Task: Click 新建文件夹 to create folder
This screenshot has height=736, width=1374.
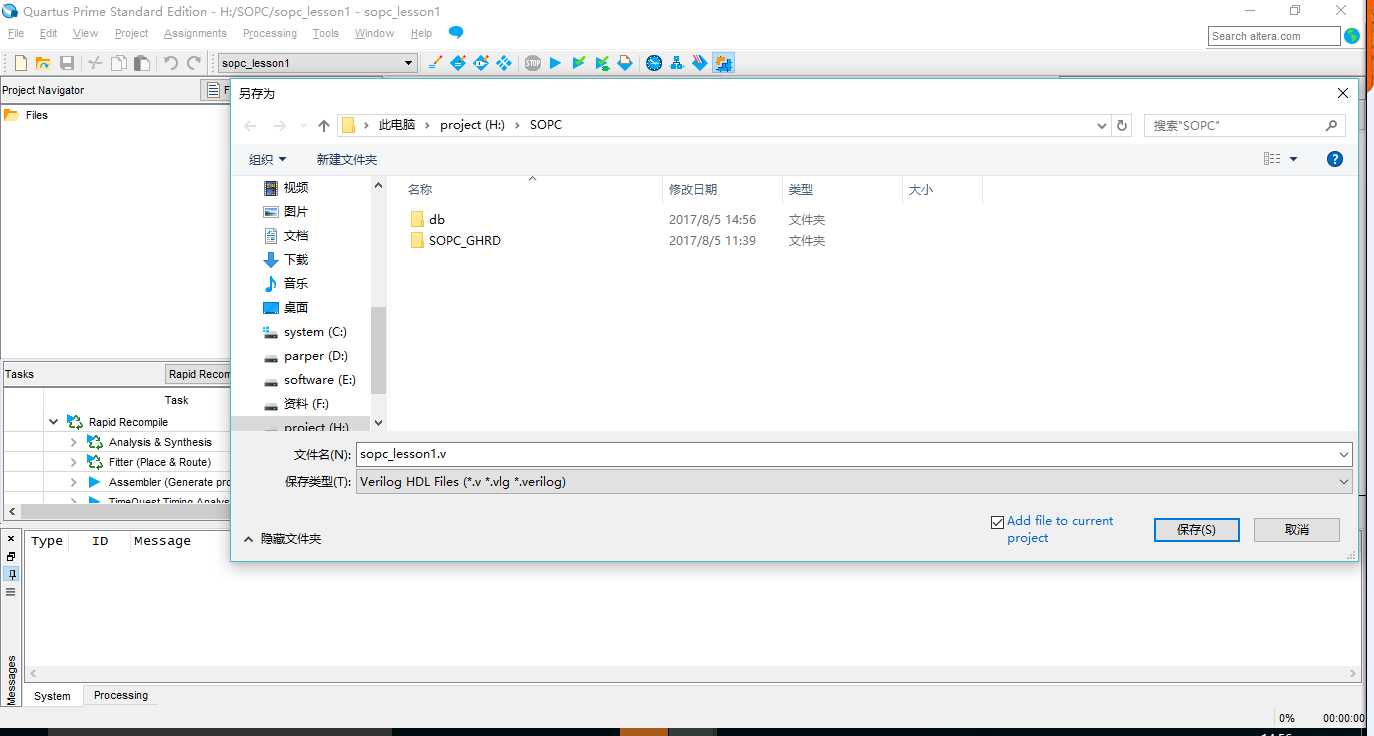Action: [x=347, y=160]
